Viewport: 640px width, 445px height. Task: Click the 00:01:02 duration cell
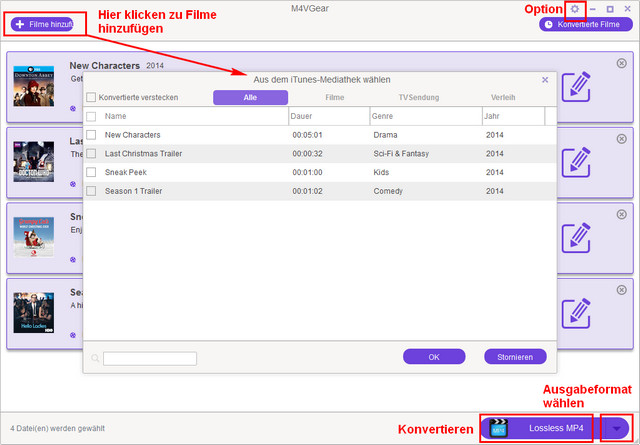coord(307,191)
